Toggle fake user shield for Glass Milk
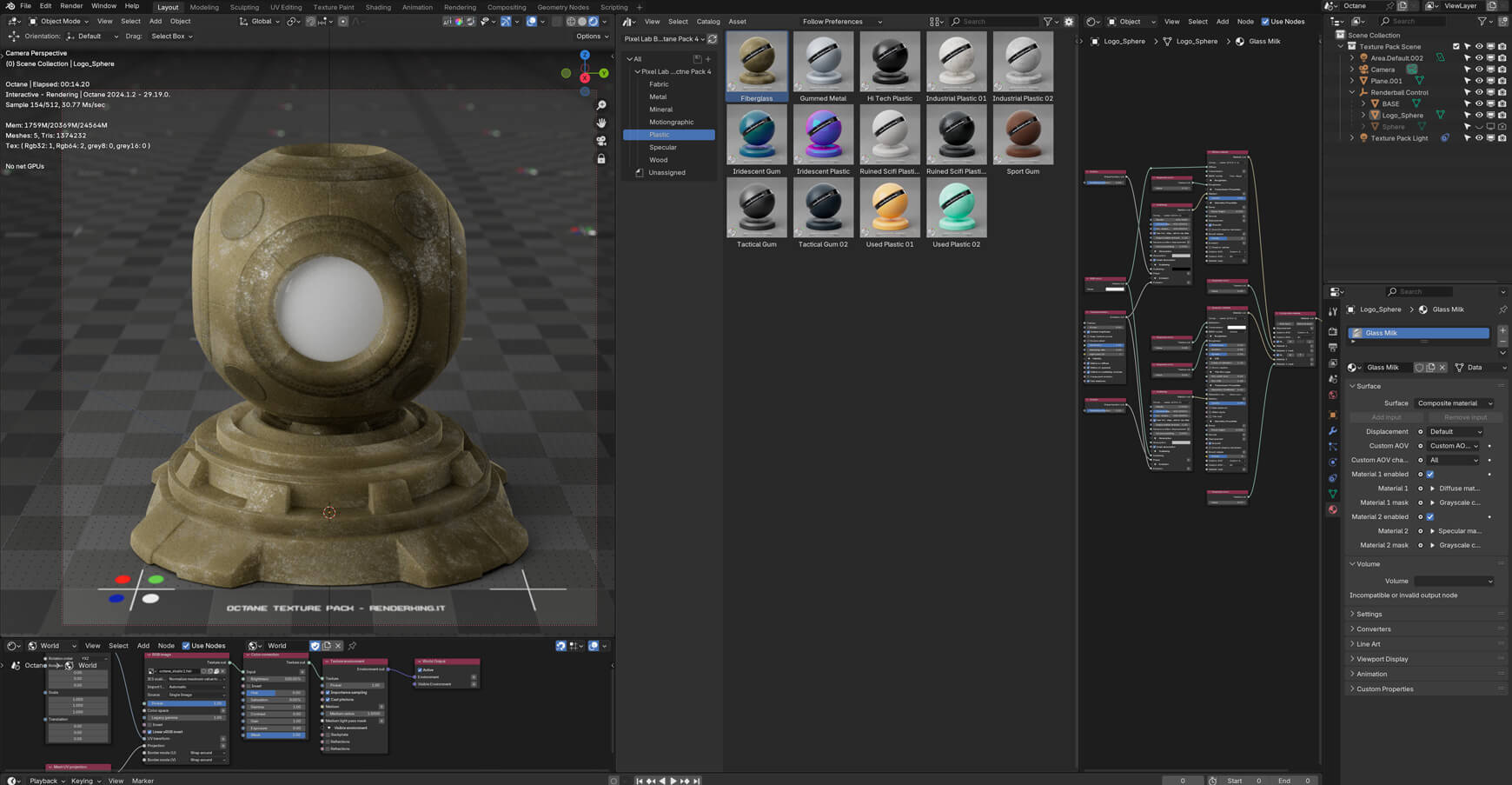Screen dimensions: 1512x785 click(x=1420, y=368)
